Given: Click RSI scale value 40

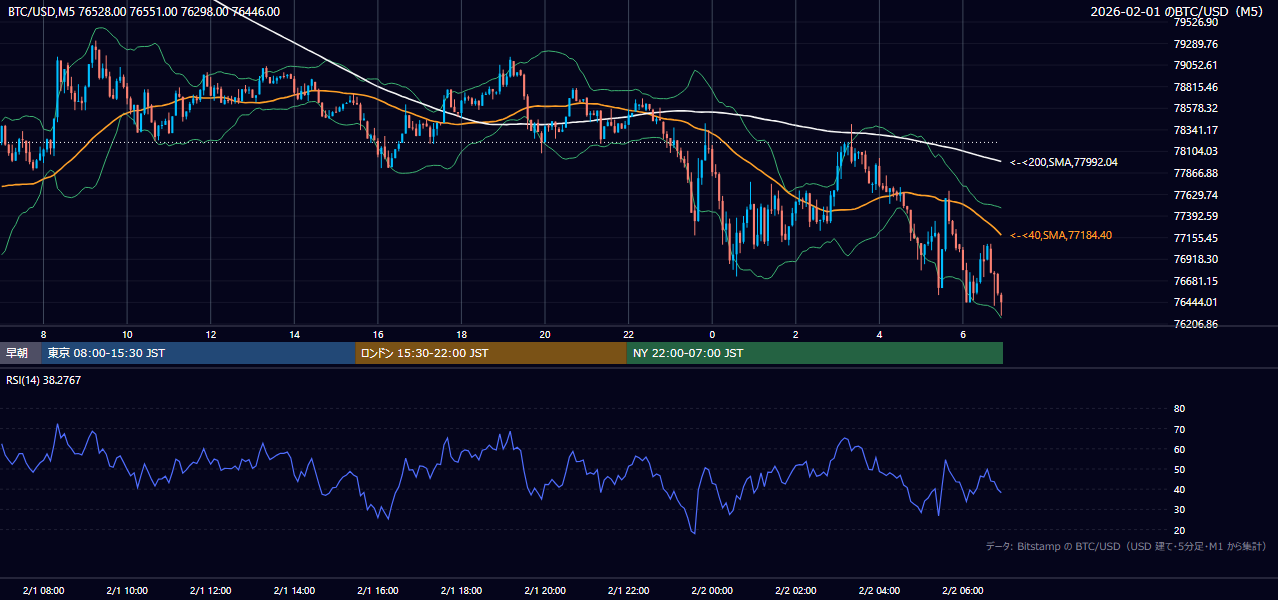Looking at the screenshot, I should (x=1179, y=489).
